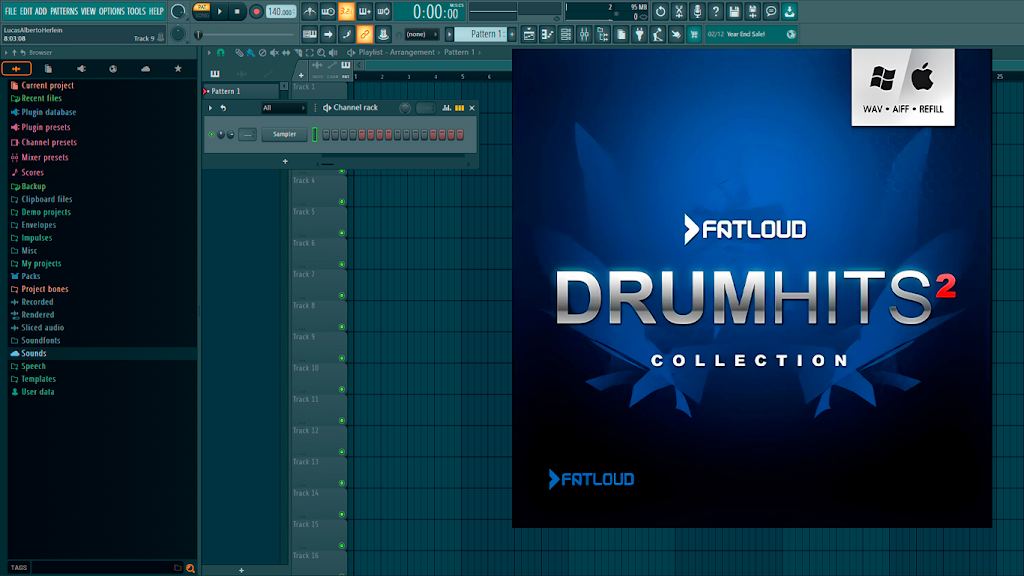Open the shopping cart content library icon
Viewport: 1024px width, 576px height.
(694, 35)
